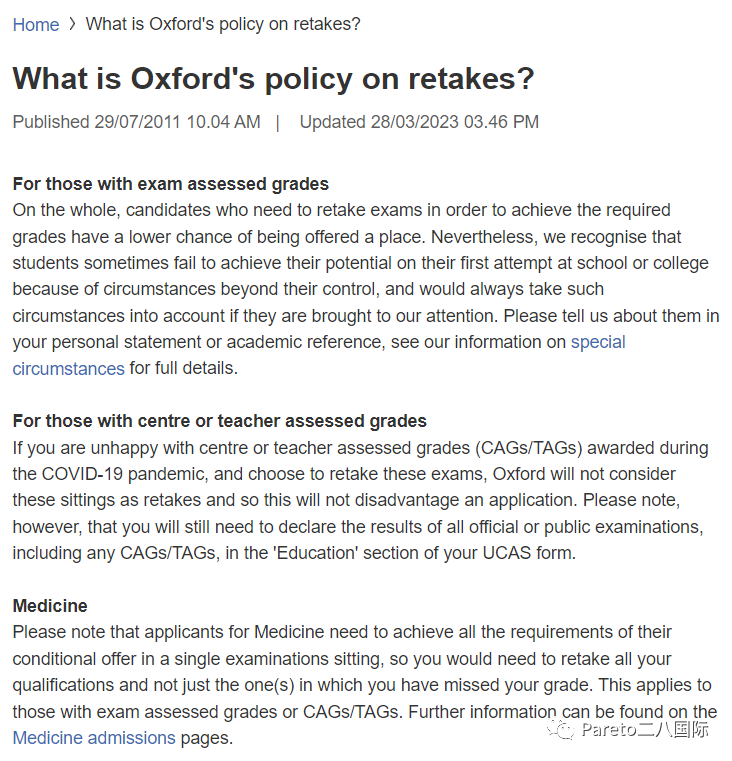Select the current breadcrumb page title
Image resolution: width=732 pixels, height=761 pixels.
point(223,25)
